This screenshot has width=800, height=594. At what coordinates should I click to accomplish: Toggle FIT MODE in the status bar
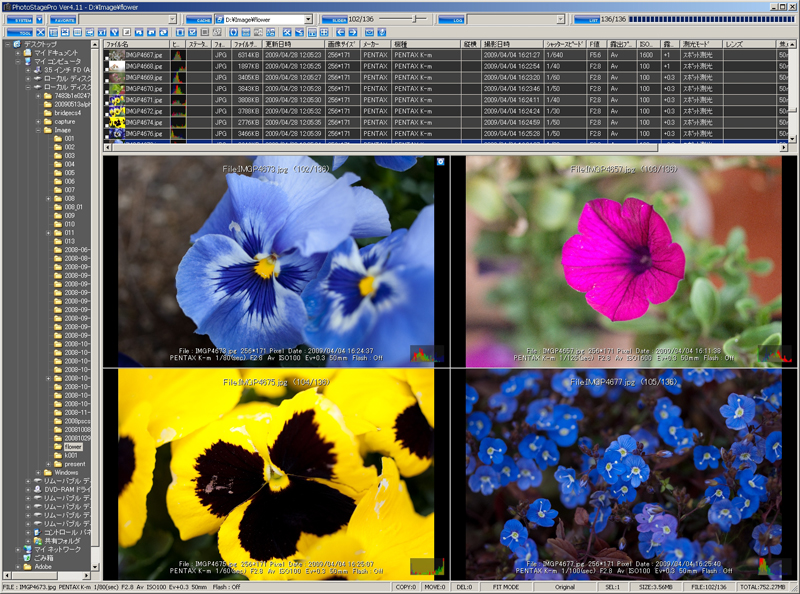tap(505, 585)
